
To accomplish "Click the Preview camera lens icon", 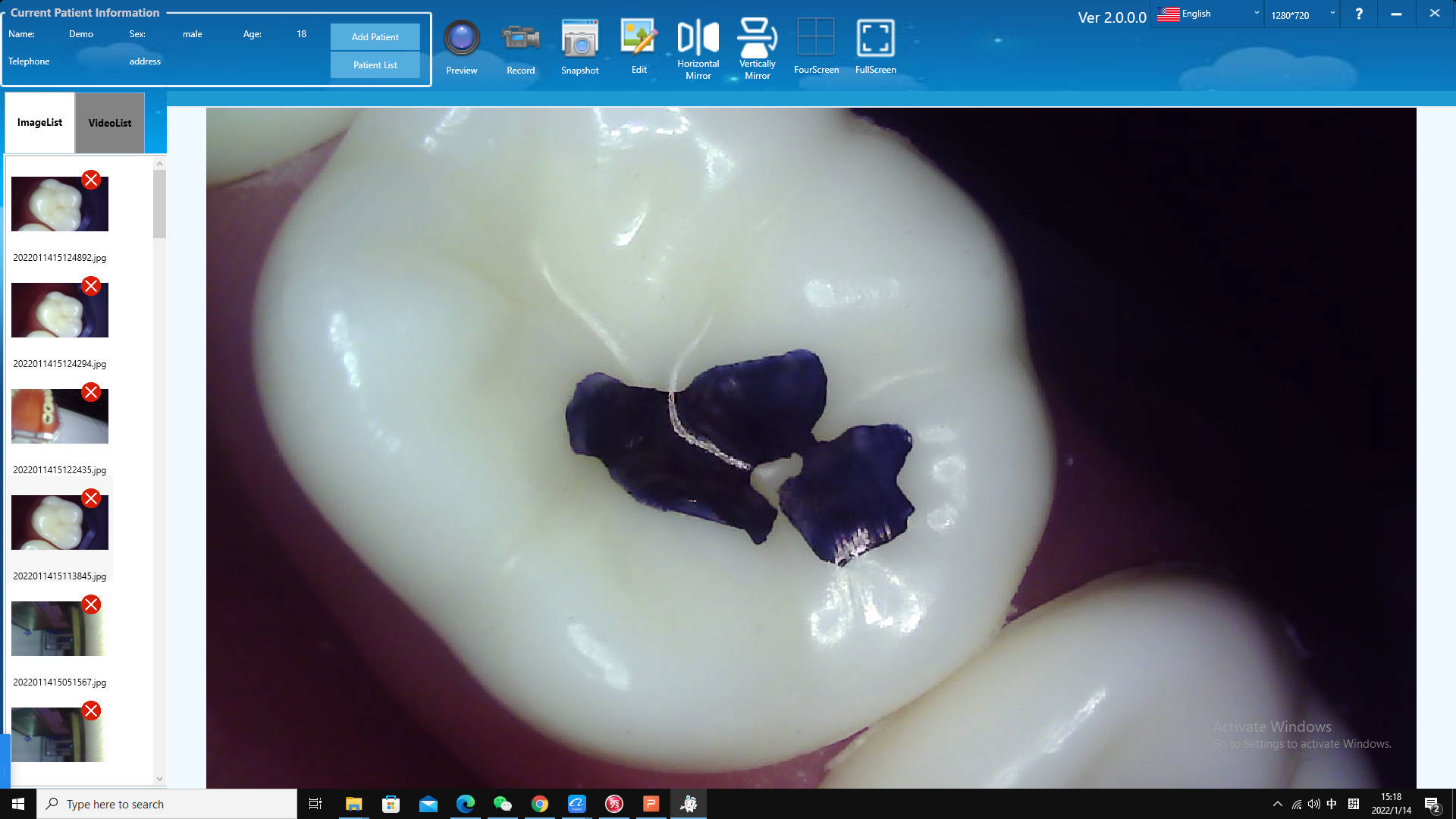I will [461, 38].
